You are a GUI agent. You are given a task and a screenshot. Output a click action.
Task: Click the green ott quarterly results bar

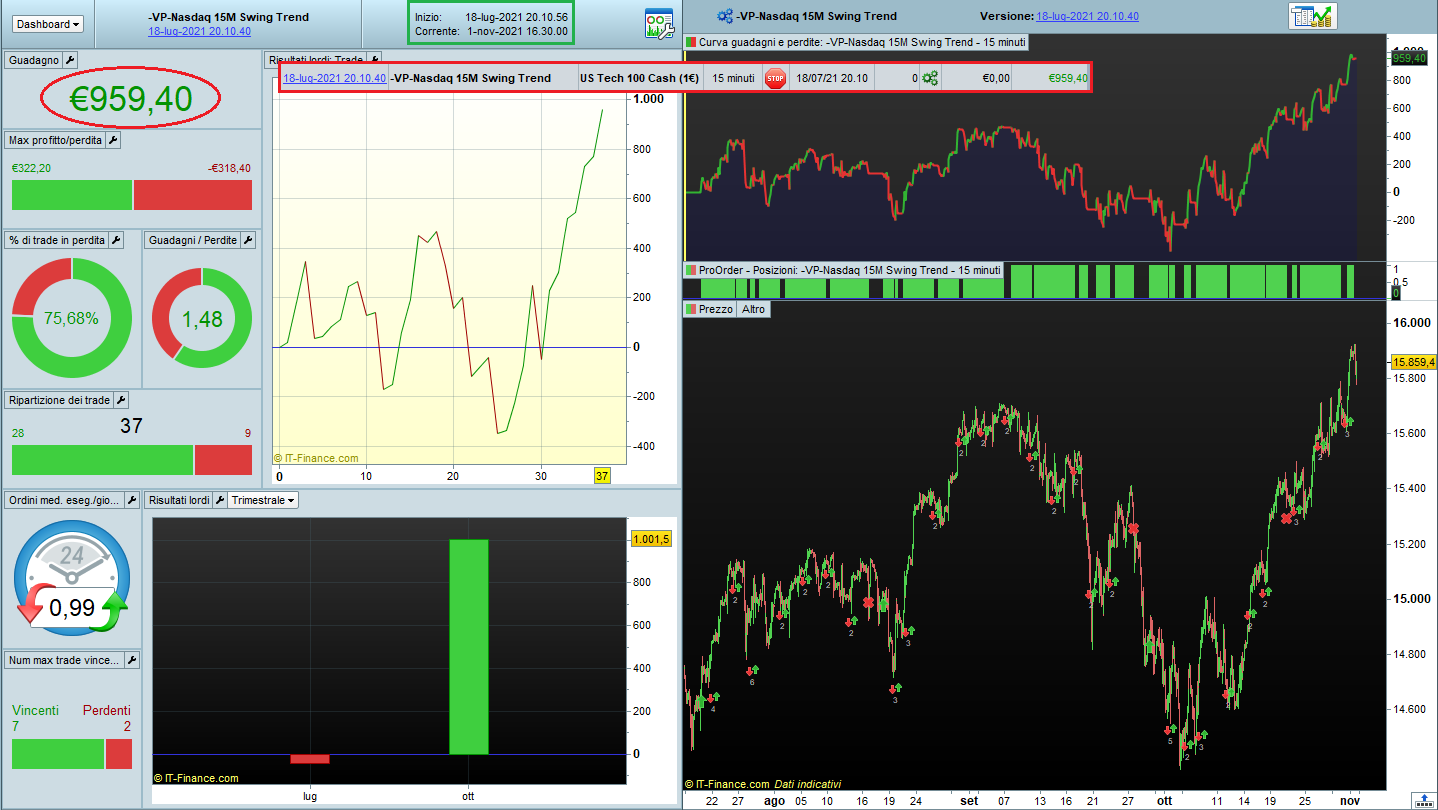[469, 647]
